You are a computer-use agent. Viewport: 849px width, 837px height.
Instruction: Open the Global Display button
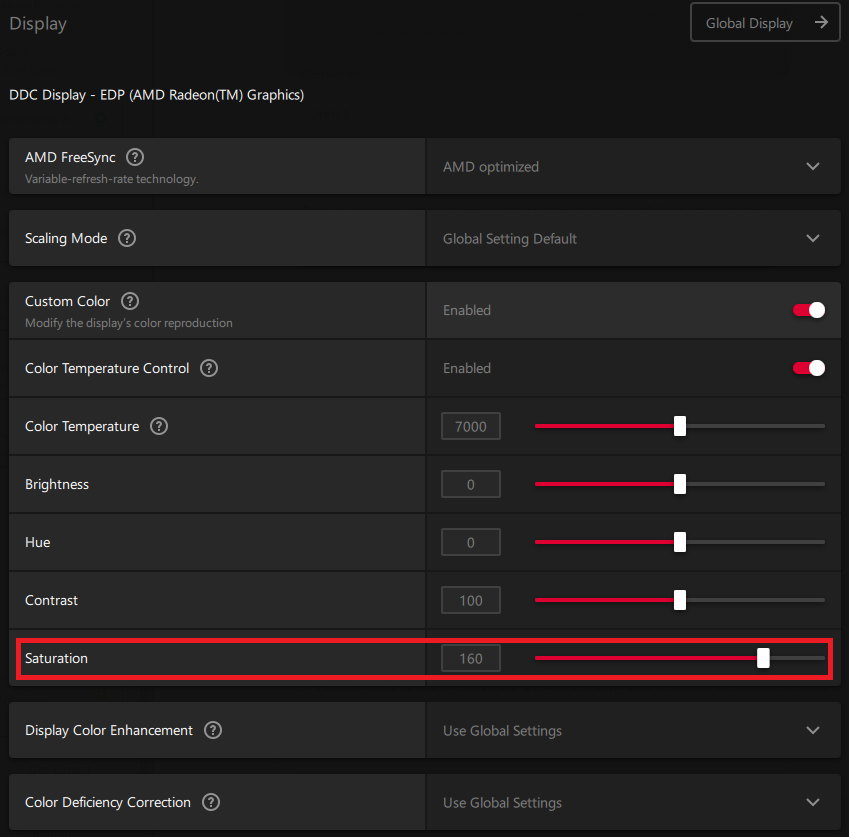(765, 23)
